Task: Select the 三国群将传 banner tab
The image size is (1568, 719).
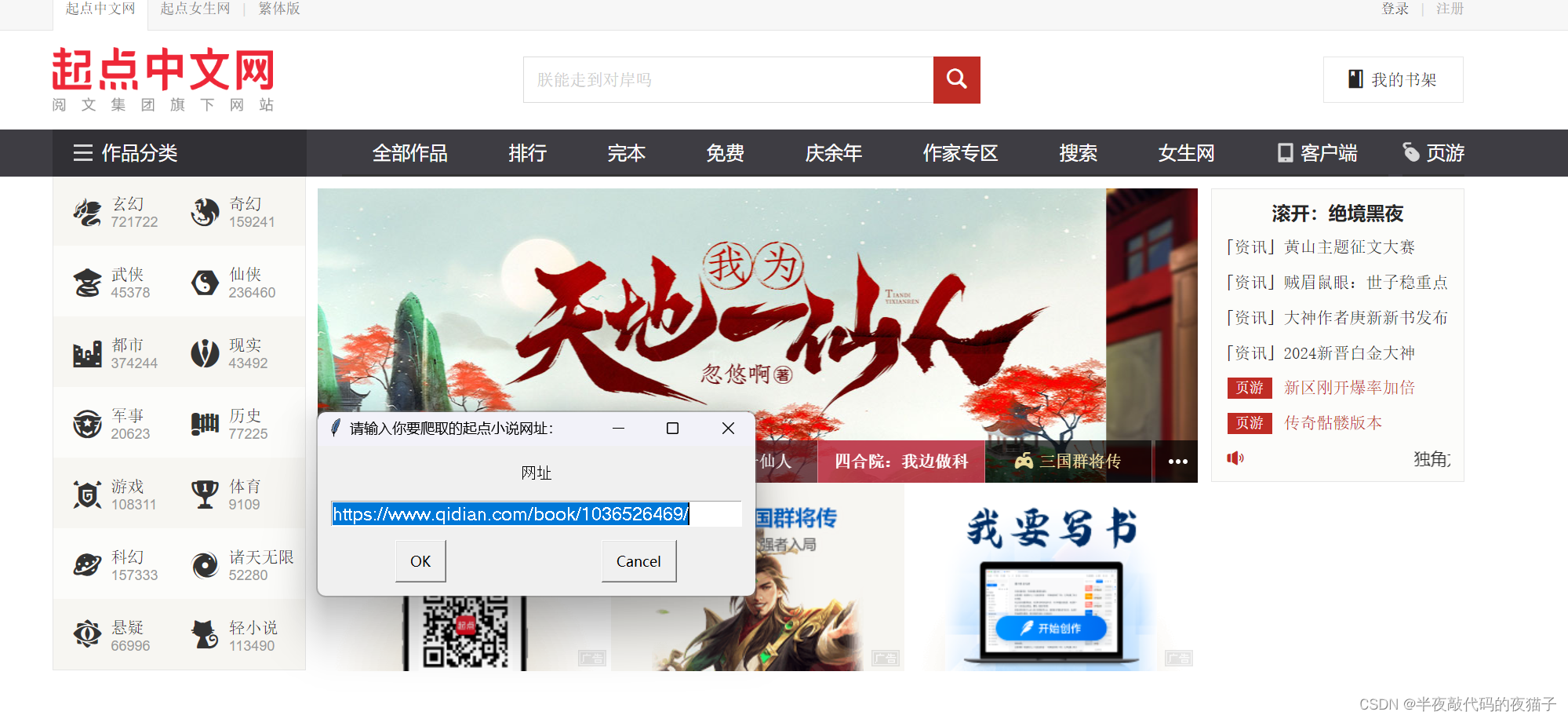Action: coord(1068,462)
